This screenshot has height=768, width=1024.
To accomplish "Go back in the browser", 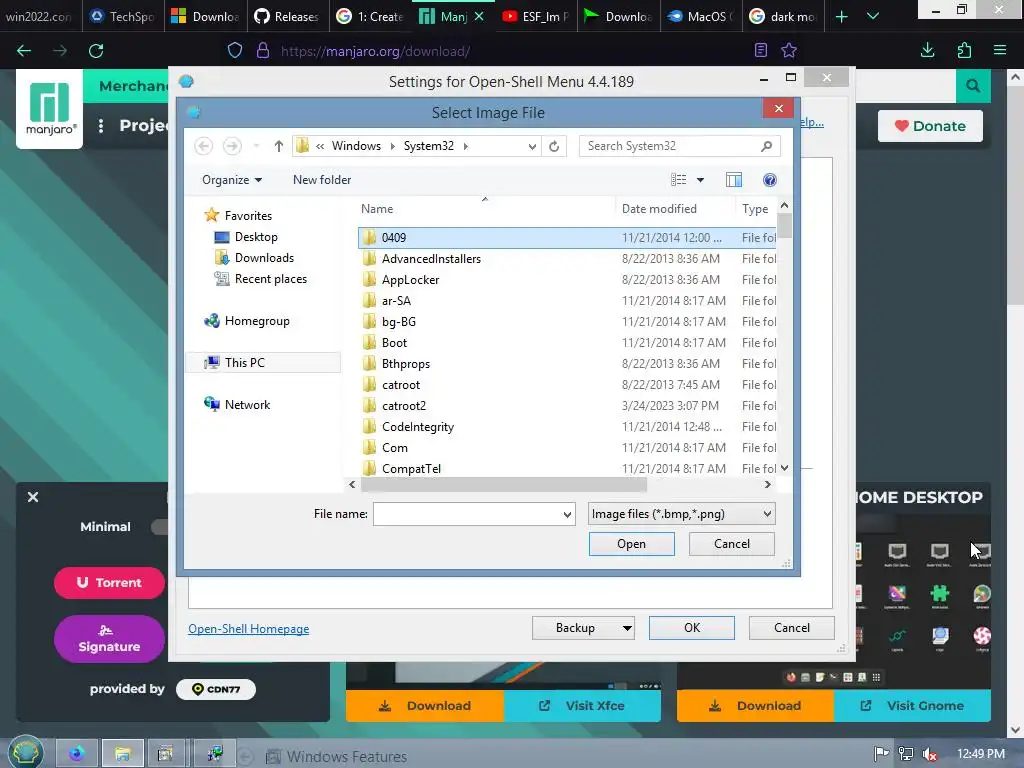I will 24,50.
